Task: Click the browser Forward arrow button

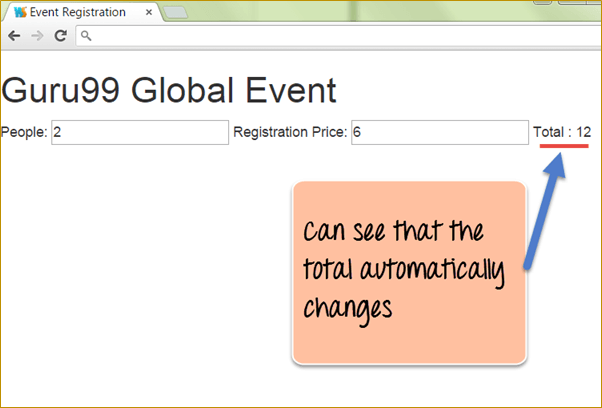Action: coord(37,35)
